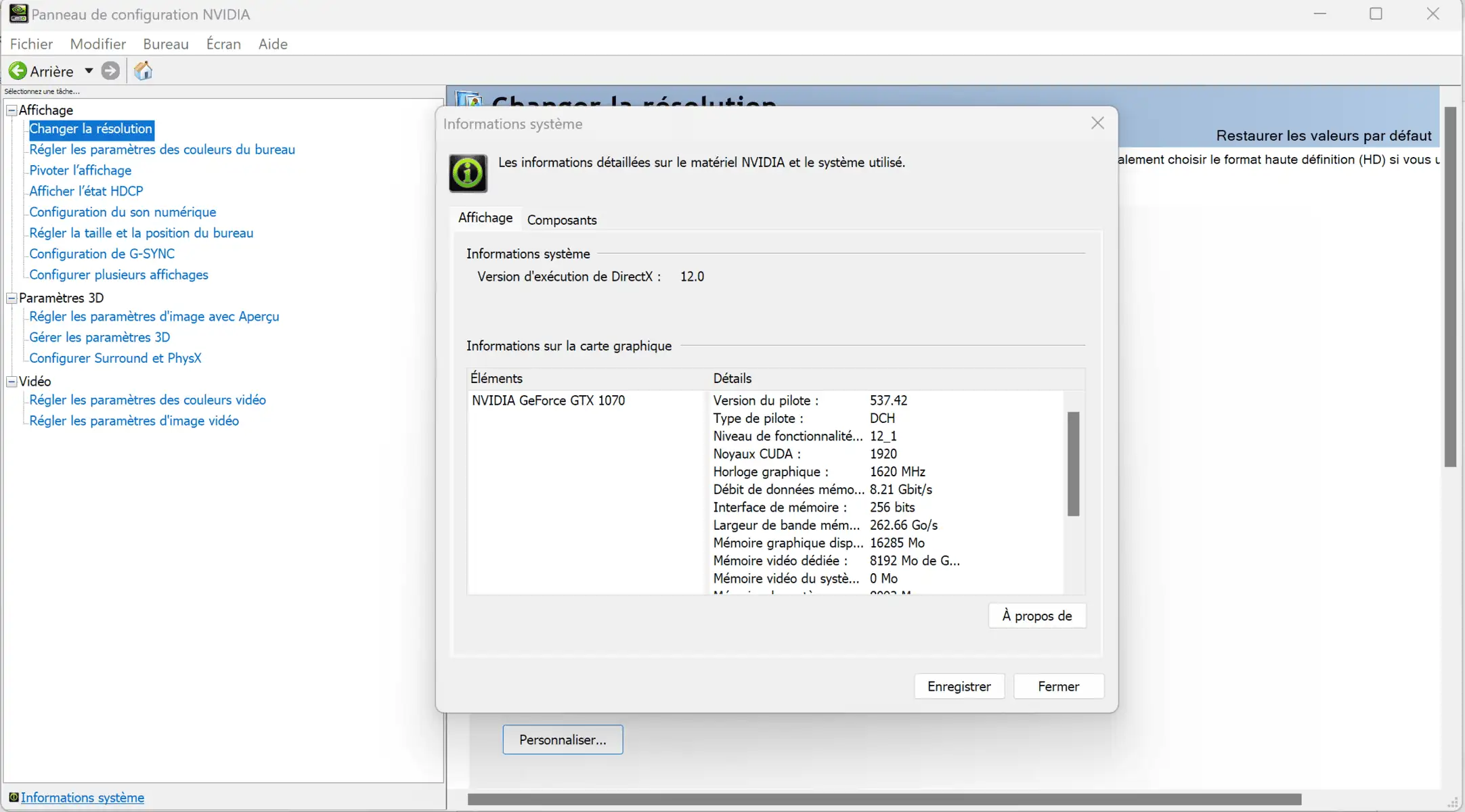Open Configurer plusieurs affichages
Image resolution: width=1465 pixels, height=812 pixels.
[118, 275]
